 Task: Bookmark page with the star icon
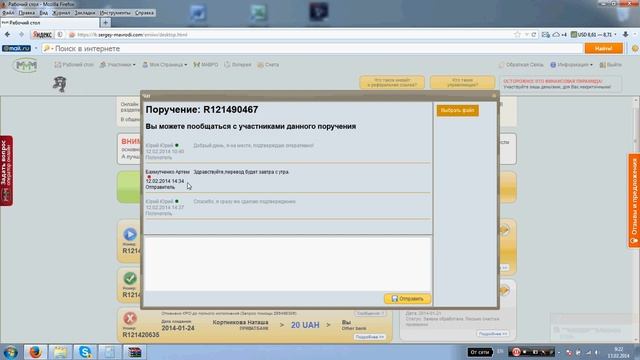518,35
